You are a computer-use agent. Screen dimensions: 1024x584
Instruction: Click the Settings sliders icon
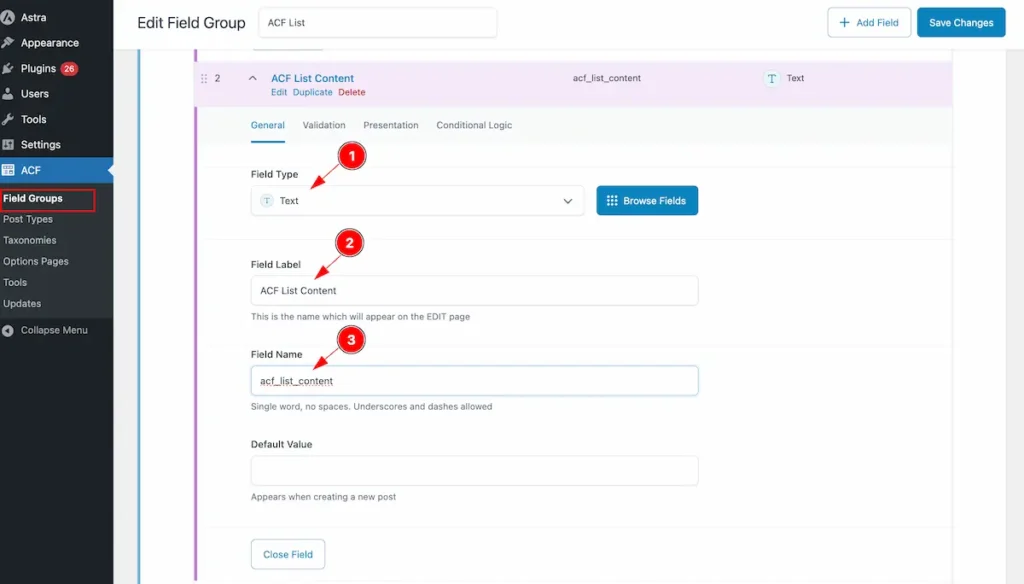coord(8,145)
